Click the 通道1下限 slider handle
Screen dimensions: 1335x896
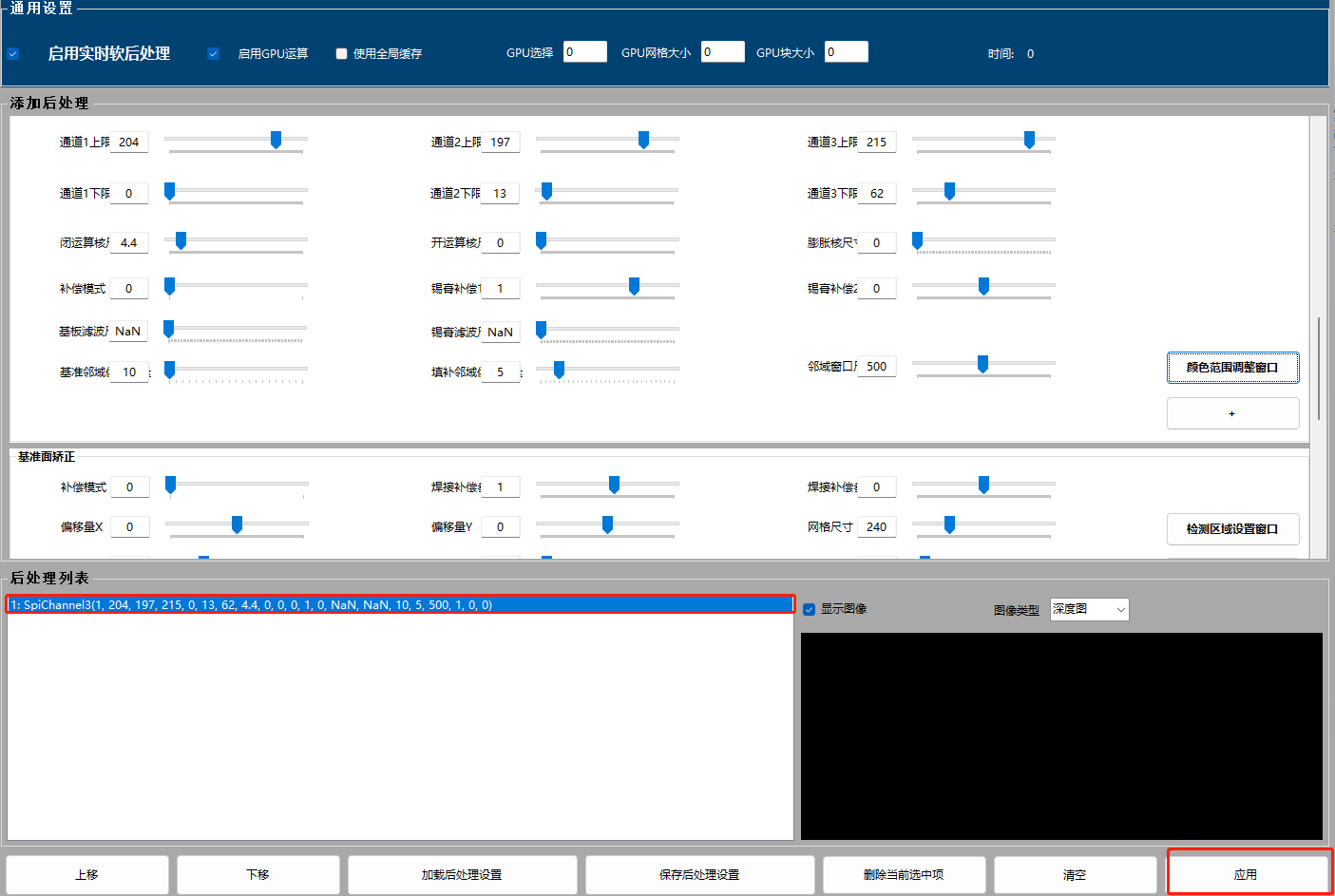tap(169, 191)
